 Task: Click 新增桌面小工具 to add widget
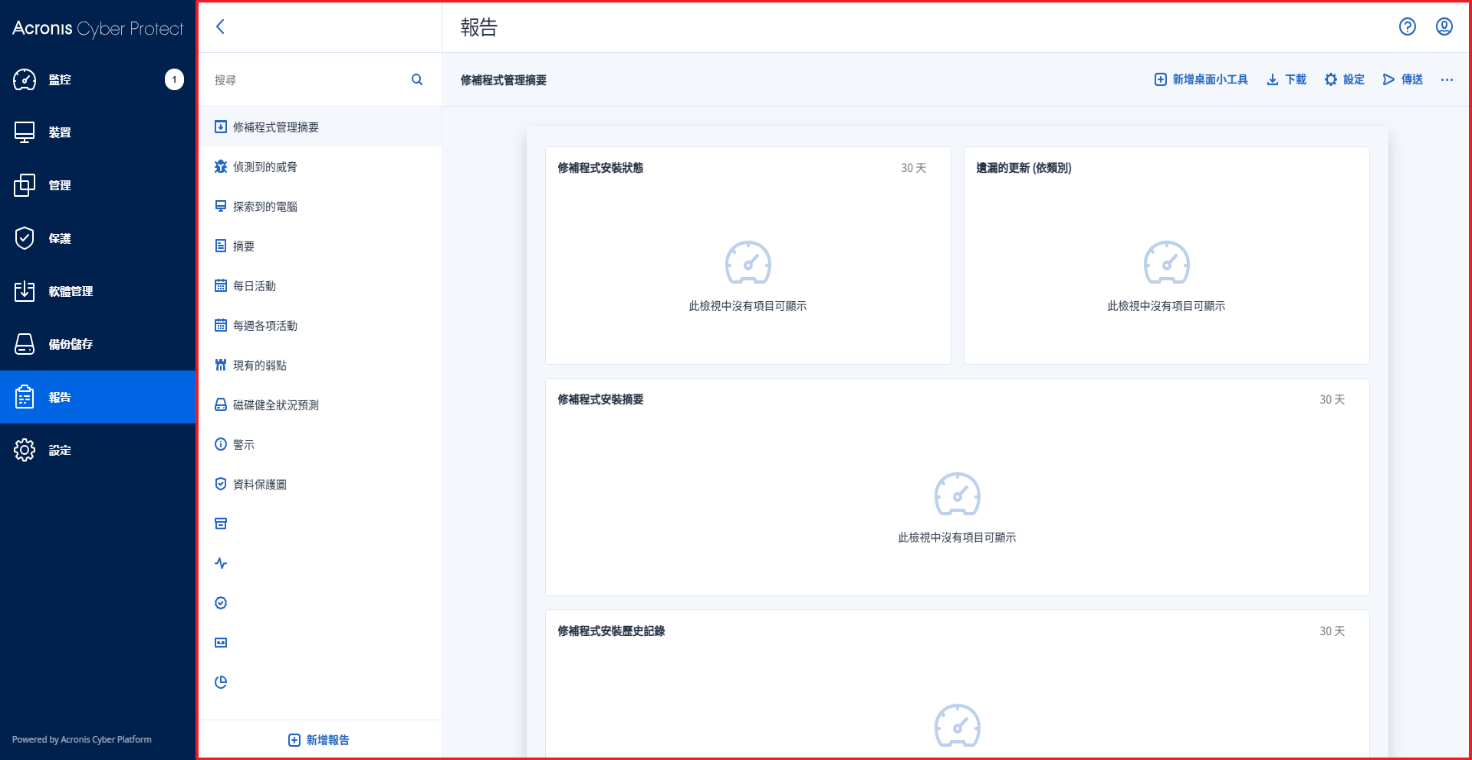click(x=1201, y=80)
